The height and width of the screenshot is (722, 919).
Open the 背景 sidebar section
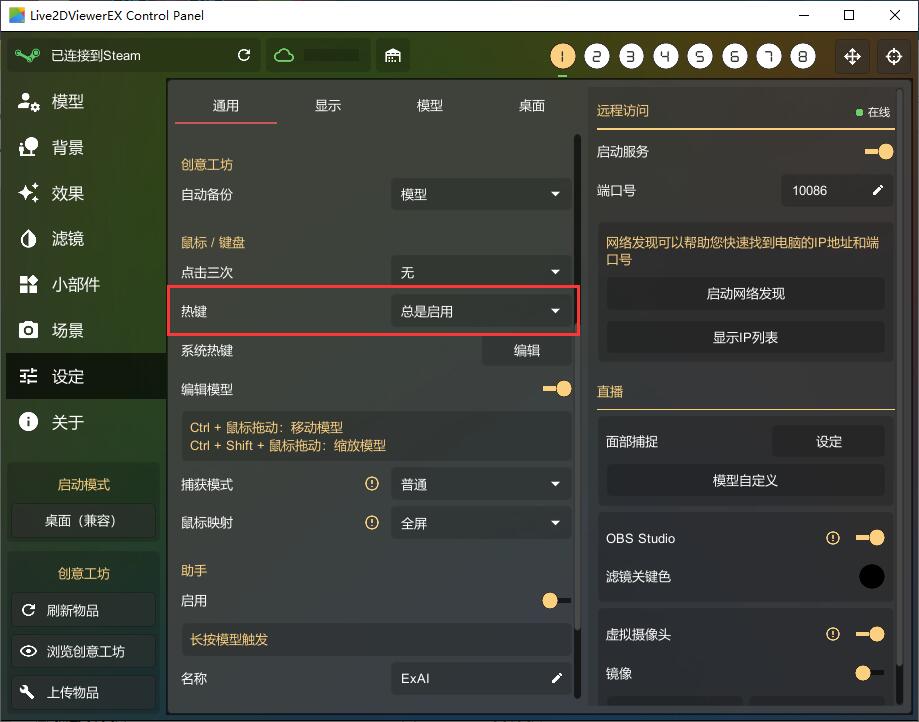[x=86, y=147]
